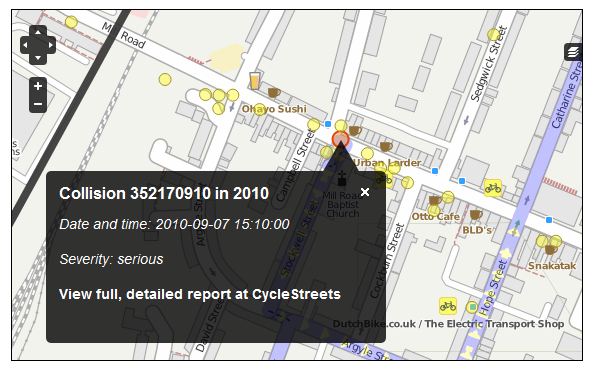Click the coffee cup icon above Snakatak
Viewport: 596px width, 374px height.
[551, 249]
